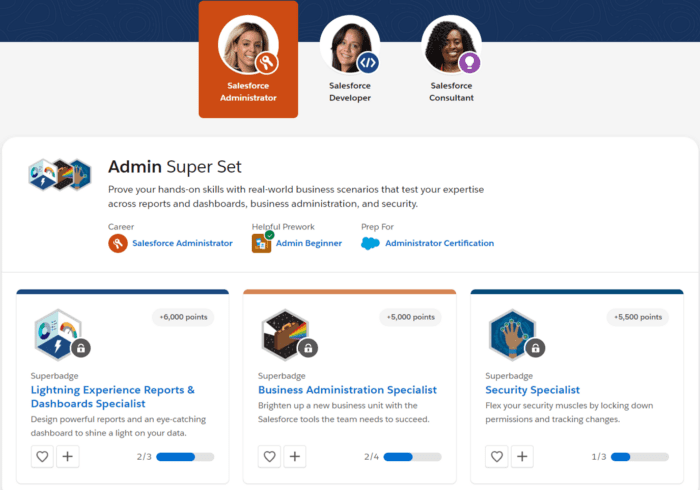
Task: Click the Business Administration superbadge icon
Action: (284, 335)
